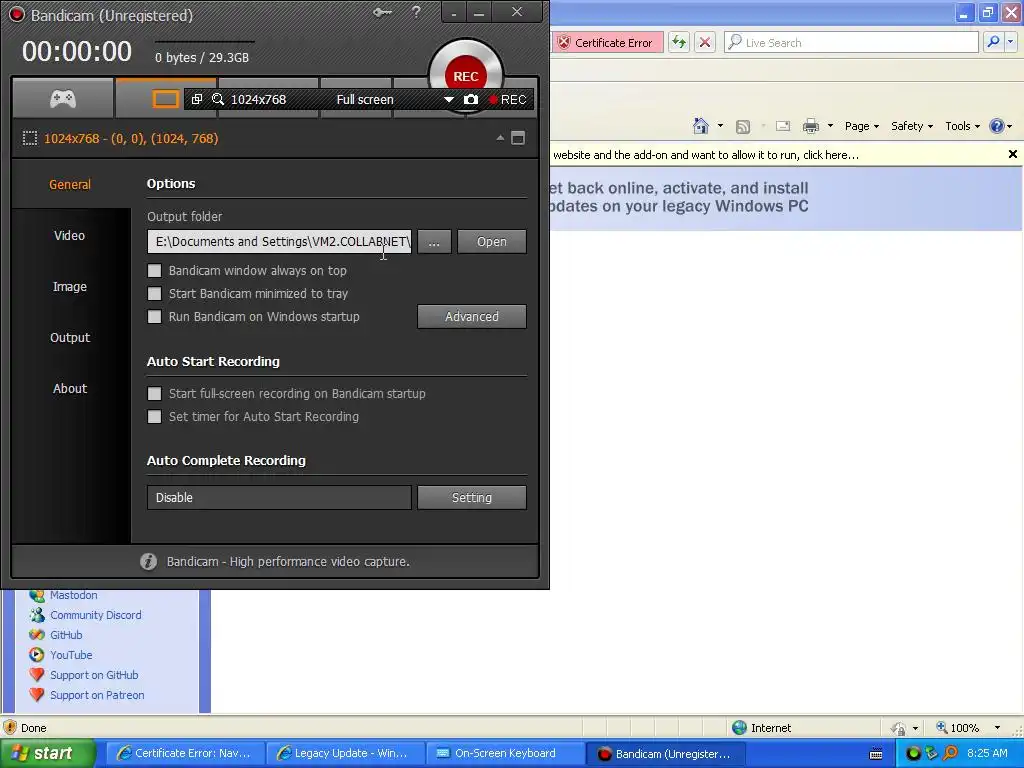Click the RSS feeds icon in IE

tap(743, 126)
